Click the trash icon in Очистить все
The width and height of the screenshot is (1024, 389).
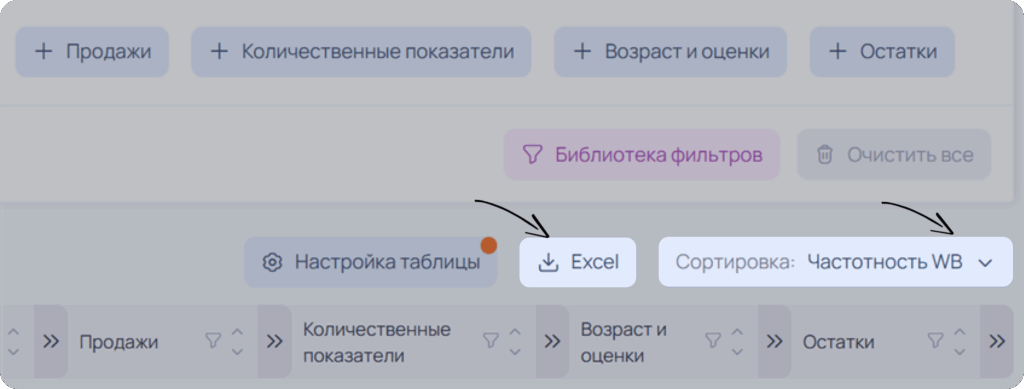click(825, 155)
